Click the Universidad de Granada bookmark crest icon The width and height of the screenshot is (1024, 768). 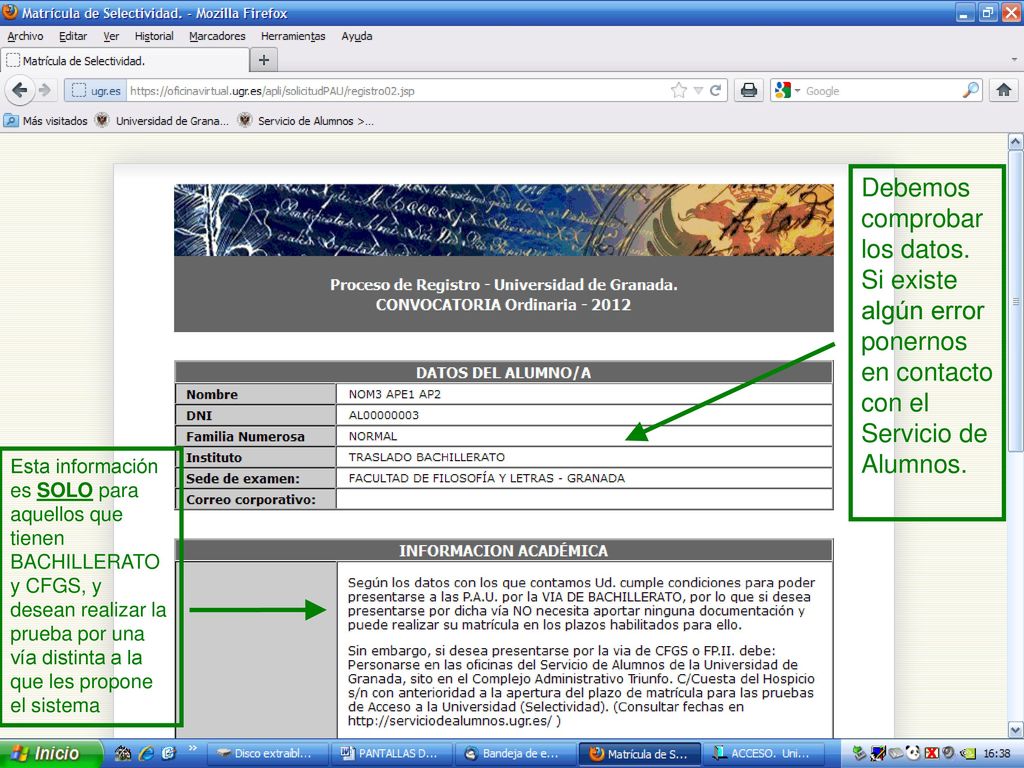[x=102, y=120]
